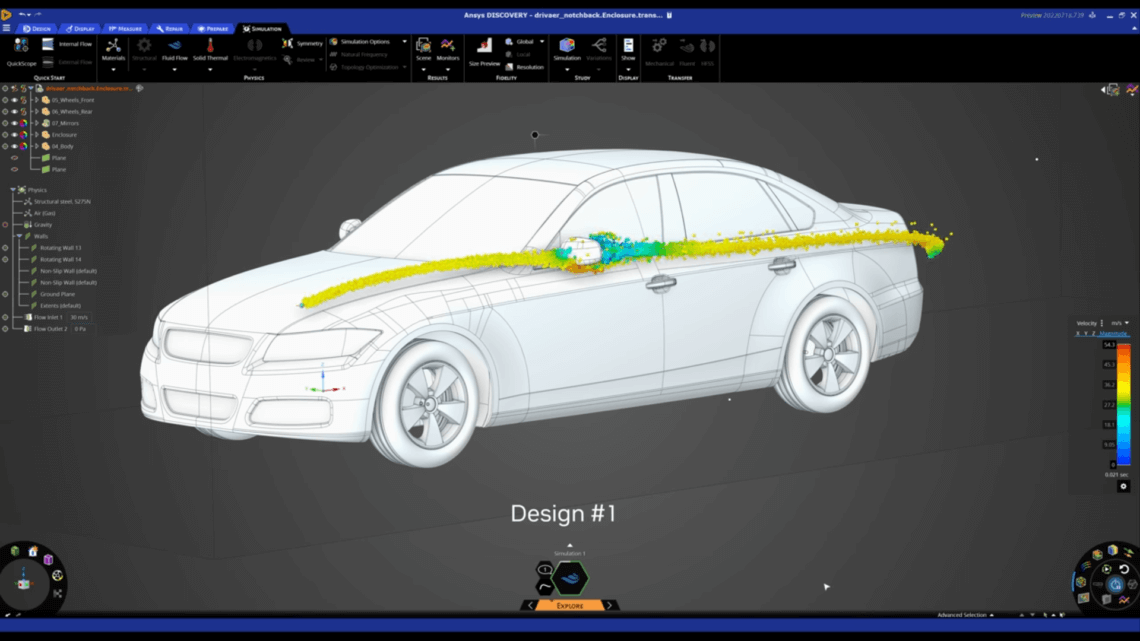This screenshot has width=1140, height=641.
Task: Open the Prepare ribbon tab
Action: point(212,29)
